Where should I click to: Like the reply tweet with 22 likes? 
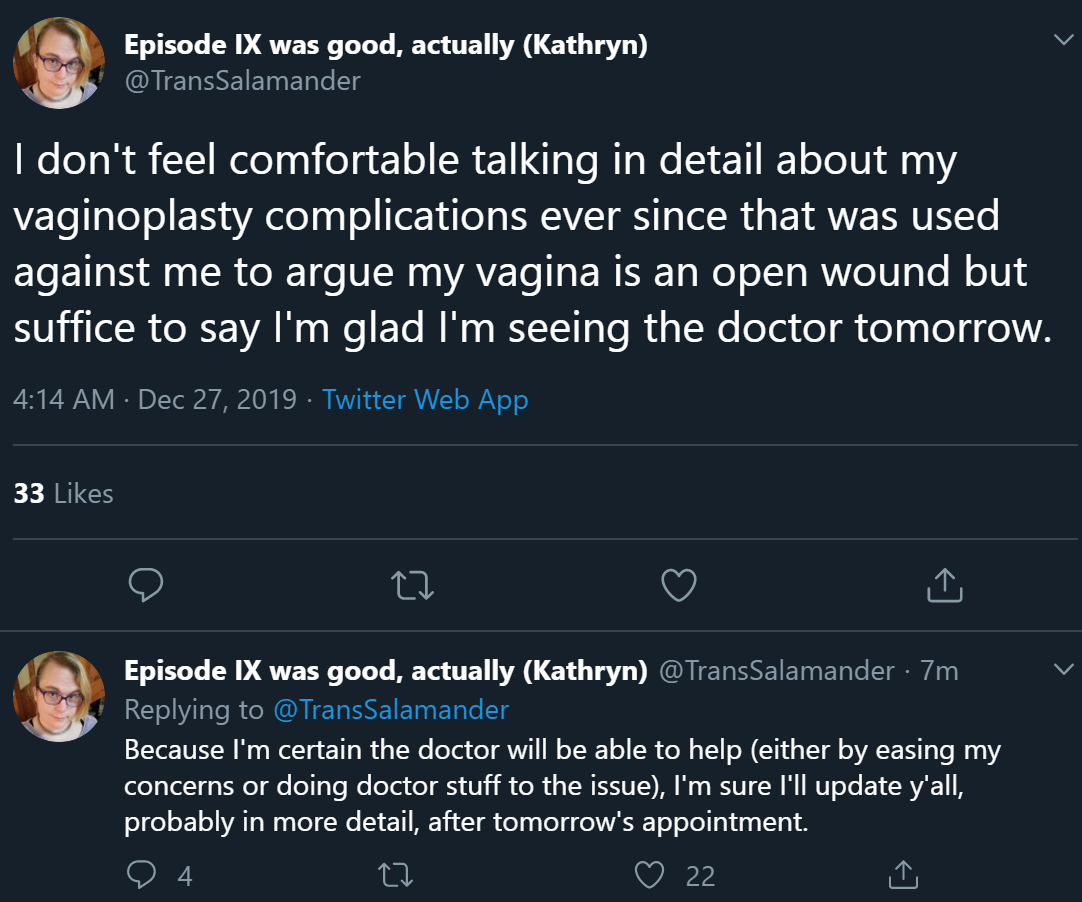pos(651,875)
